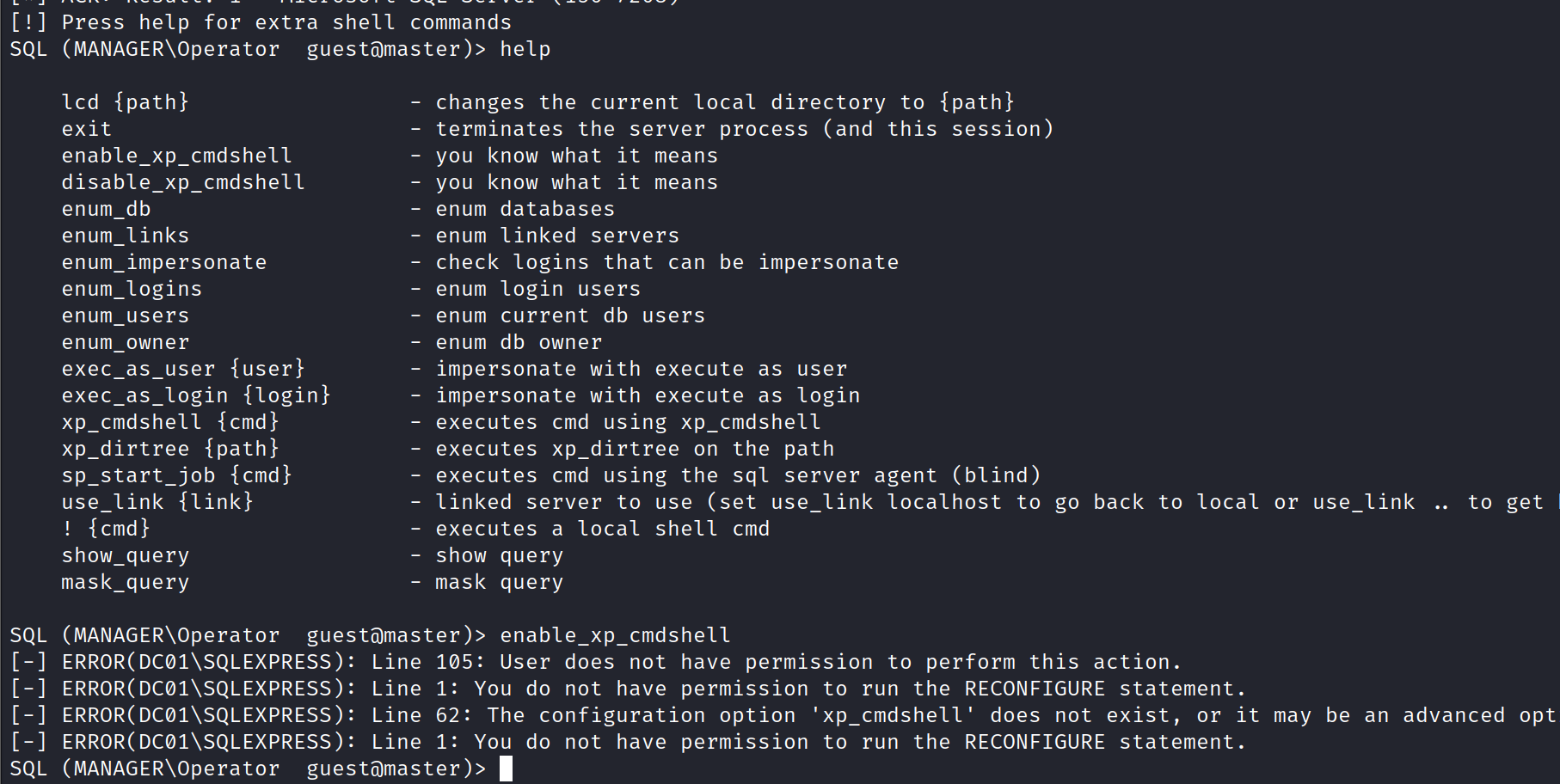
Task: Click the 'enum_impersonate' command name
Action: 164,262
